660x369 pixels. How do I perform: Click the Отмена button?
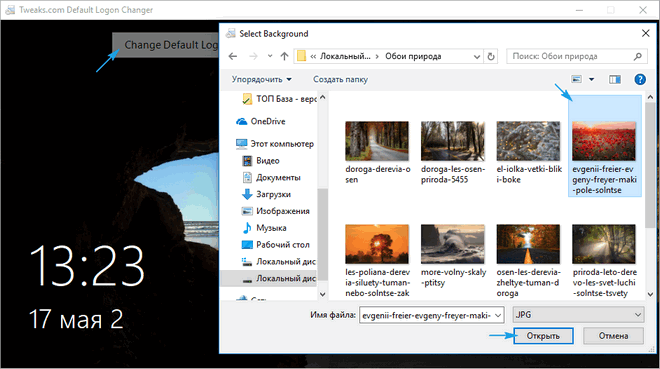613,336
